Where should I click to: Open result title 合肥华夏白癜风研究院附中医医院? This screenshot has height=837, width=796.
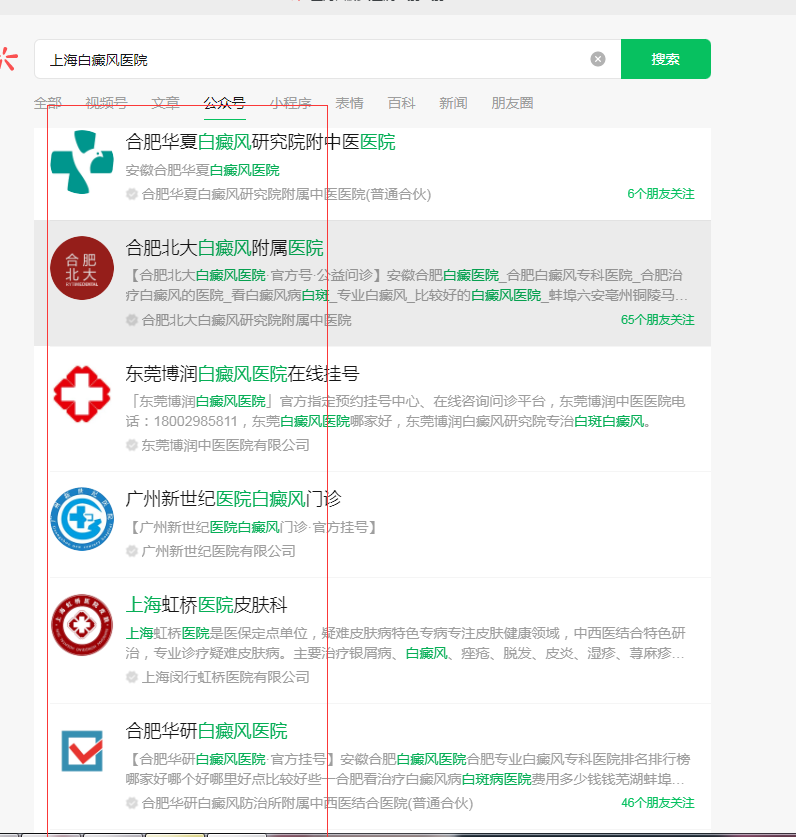pyautogui.click(x=261, y=142)
